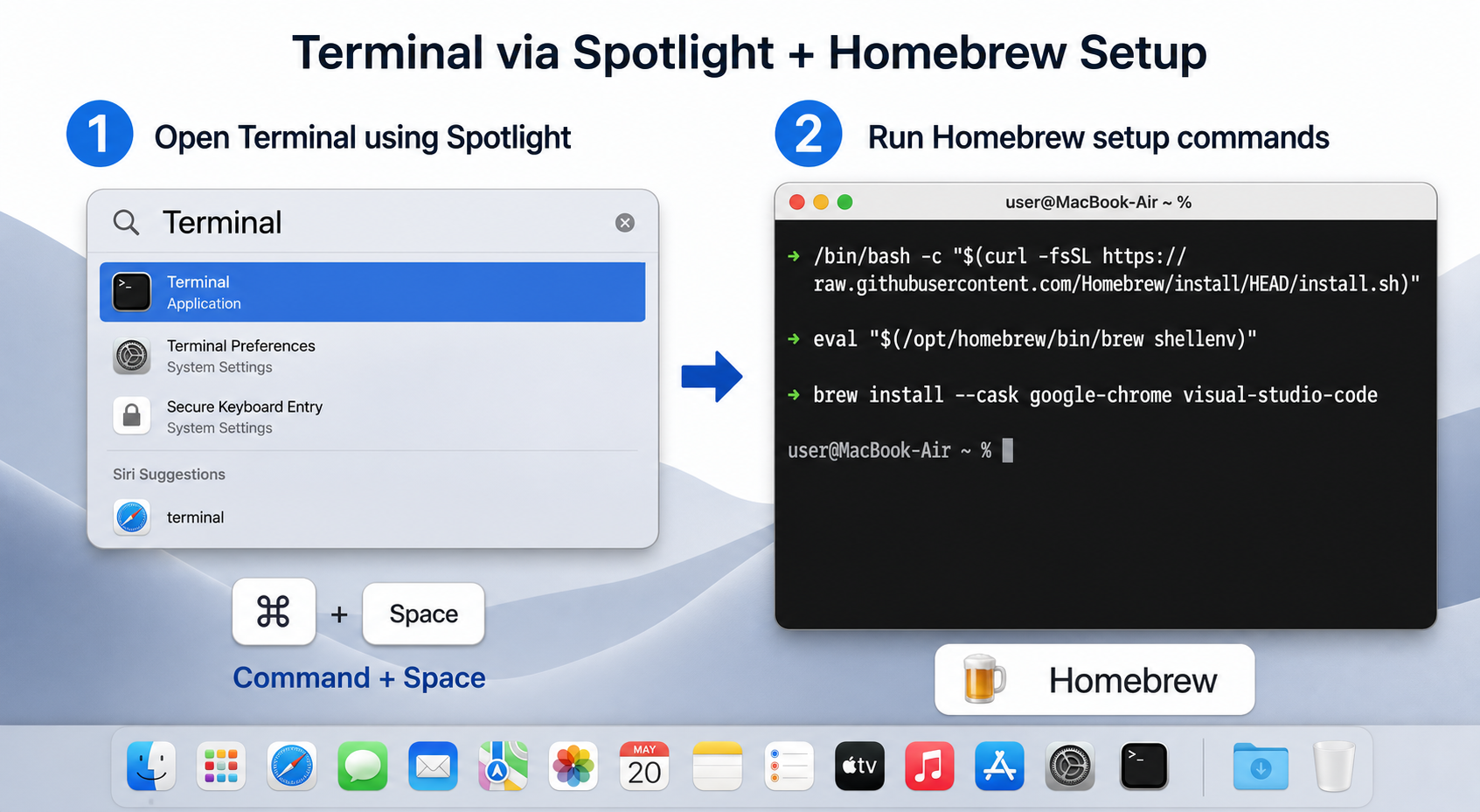Launch Terminal from the Dock
This screenshot has width=1480, height=812.
[x=1144, y=767]
